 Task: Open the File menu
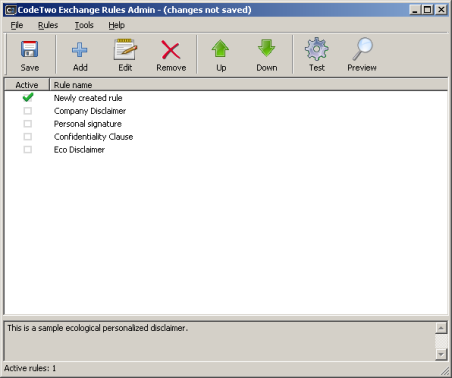pos(17,25)
